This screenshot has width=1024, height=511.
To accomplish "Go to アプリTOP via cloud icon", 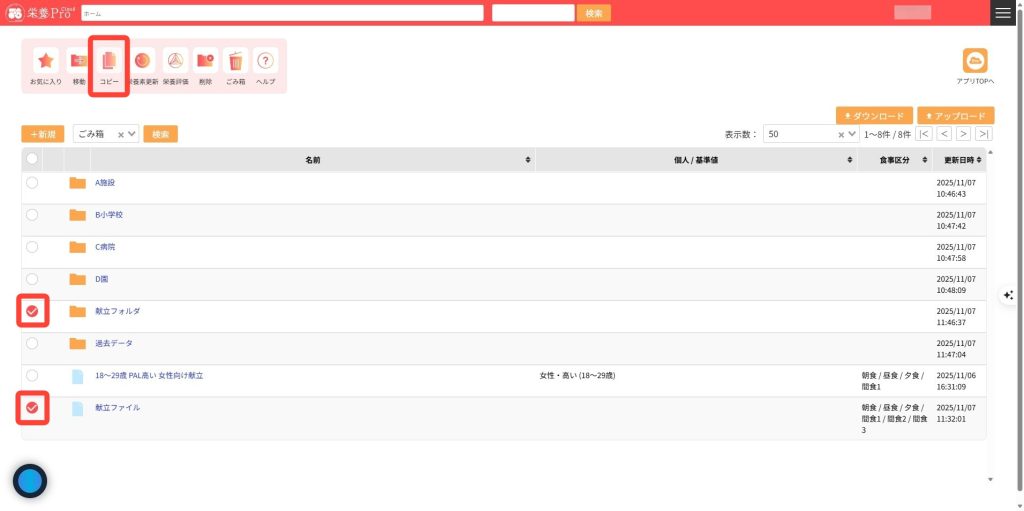I will [974, 61].
